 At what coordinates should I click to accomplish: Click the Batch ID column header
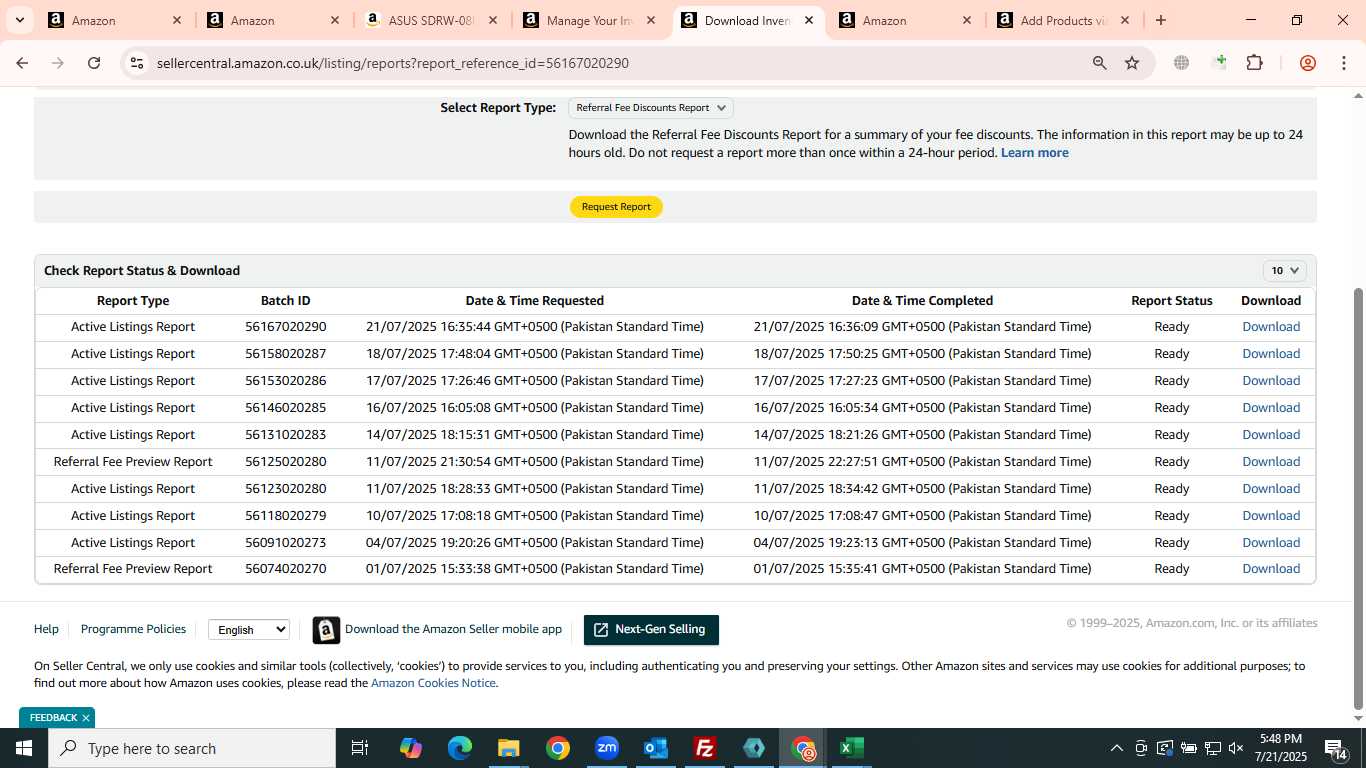click(286, 301)
